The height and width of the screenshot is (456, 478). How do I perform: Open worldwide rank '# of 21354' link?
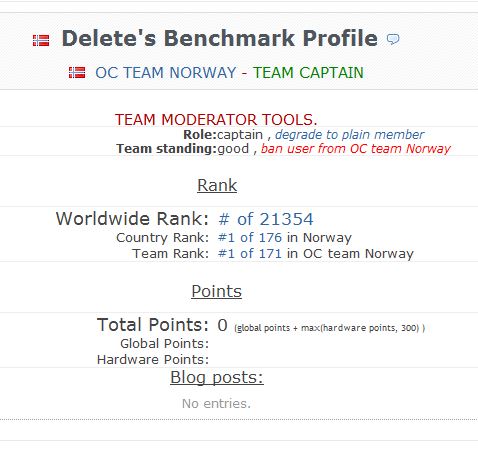click(266, 219)
